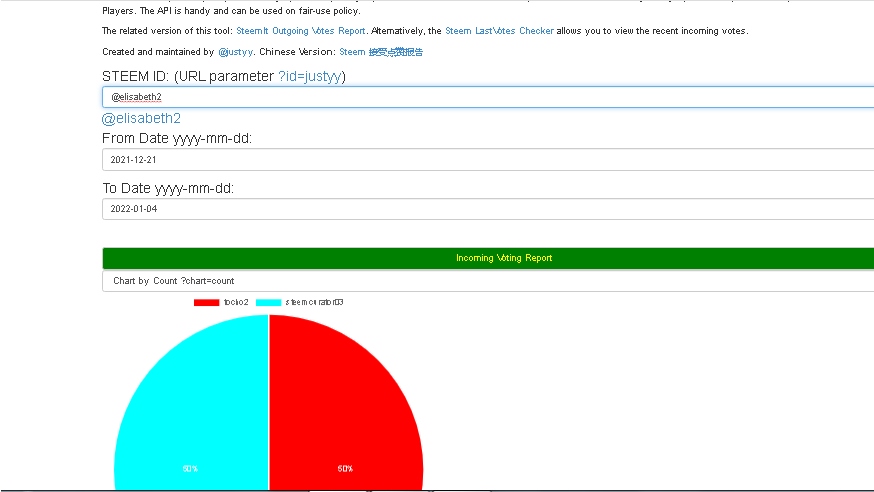Focus the STEEM ID input field
The width and height of the screenshot is (874, 492).
pyautogui.click(x=488, y=97)
